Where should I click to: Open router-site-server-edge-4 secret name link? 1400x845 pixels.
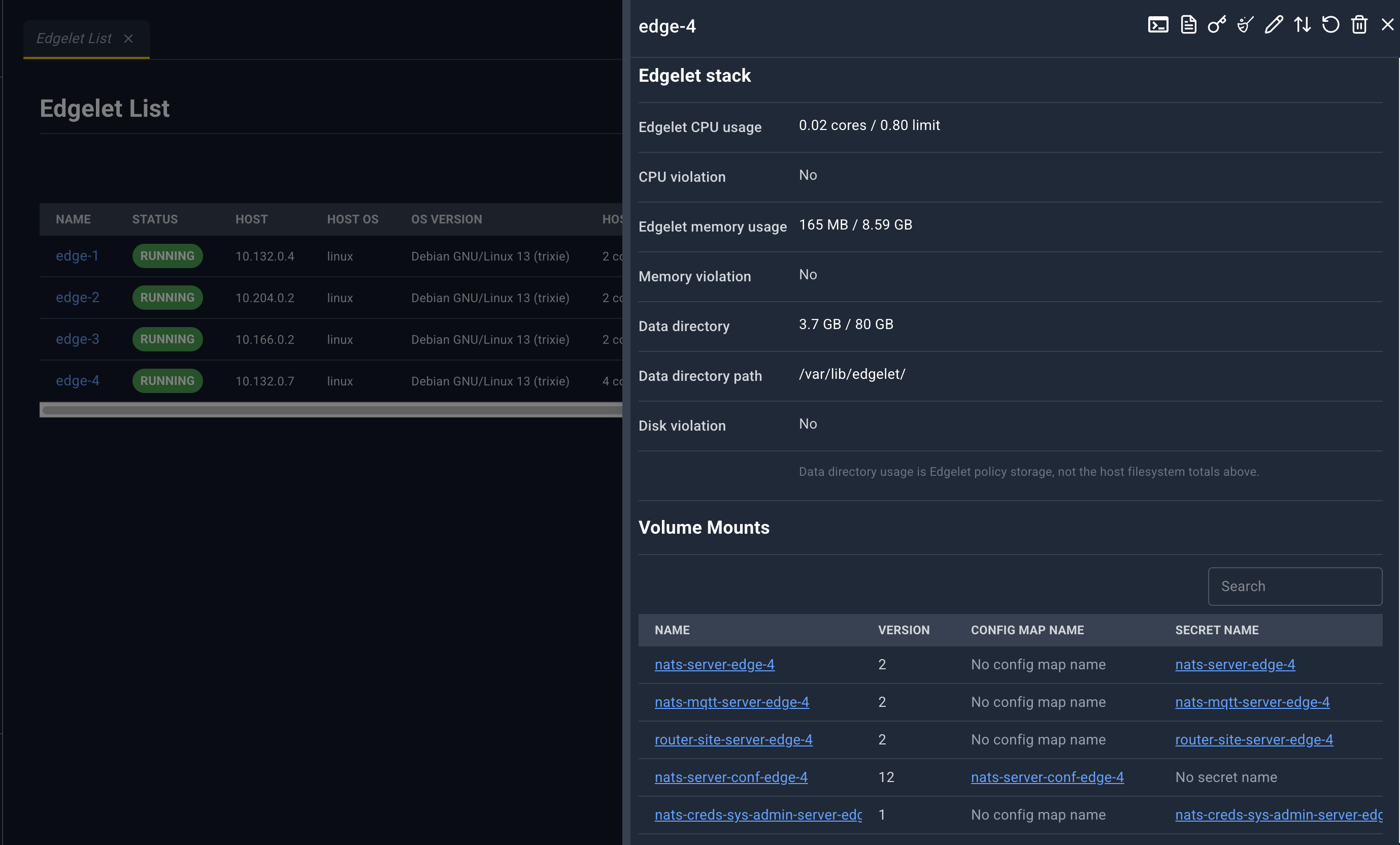1253,739
